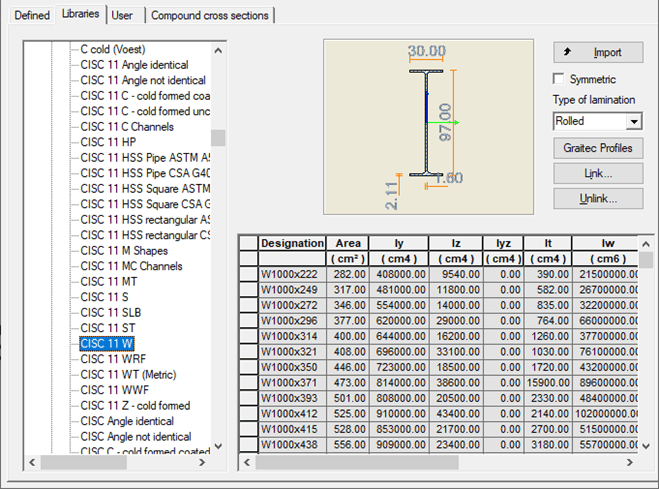659x489 pixels.
Task: Open the Type of lamination dropdown
Action: pos(633,121)
